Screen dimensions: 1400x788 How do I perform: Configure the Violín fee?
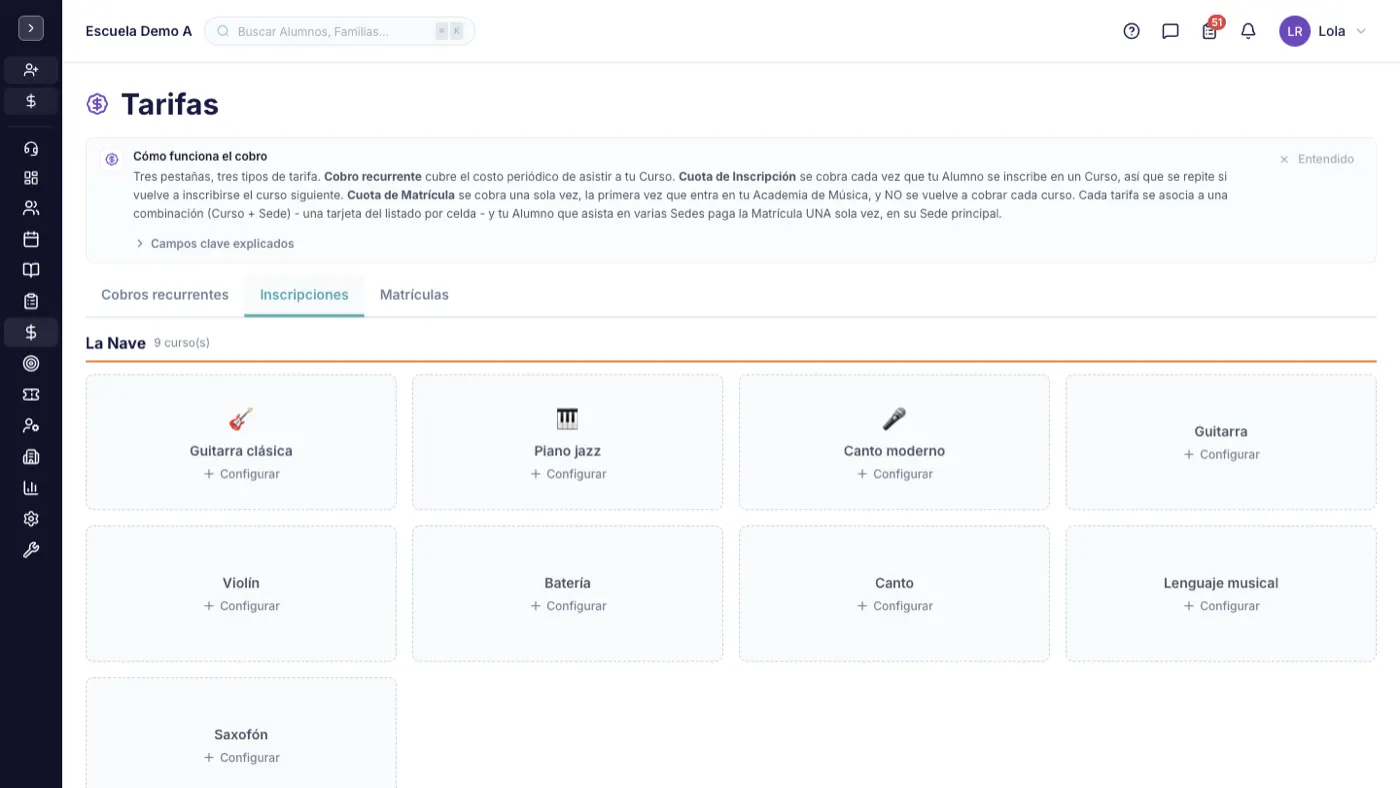pyautogui.click(x=241, y=606)
